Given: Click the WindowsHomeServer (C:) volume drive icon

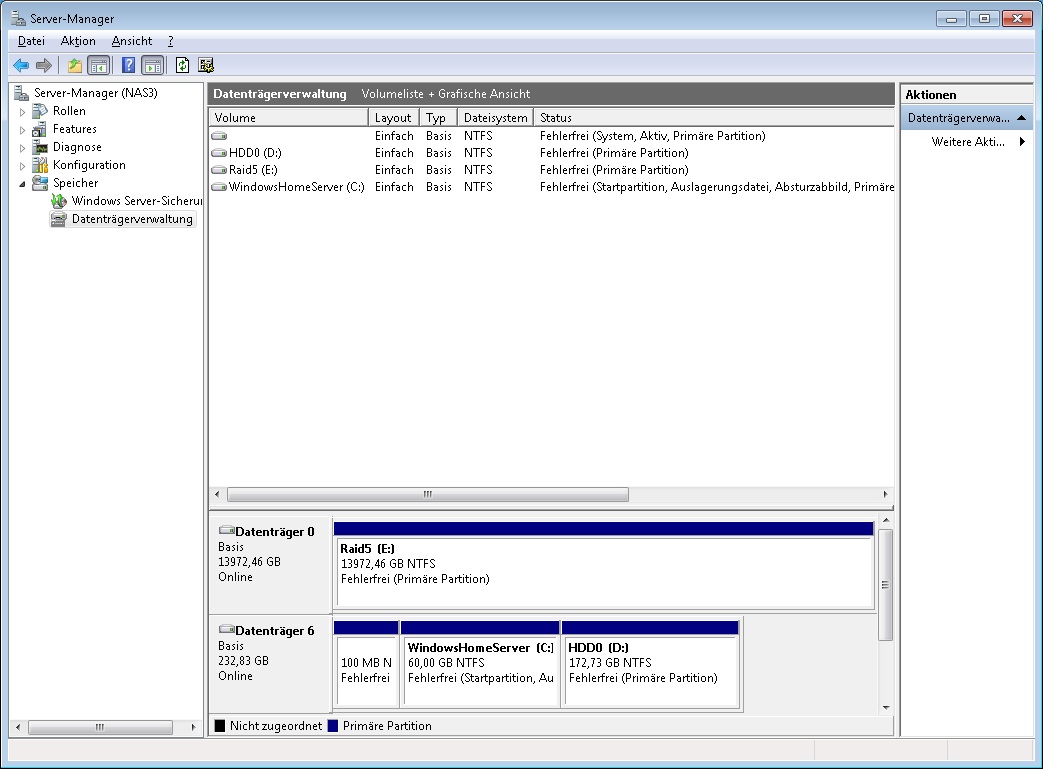Looking at the screenshot, I should click(219, 187).
